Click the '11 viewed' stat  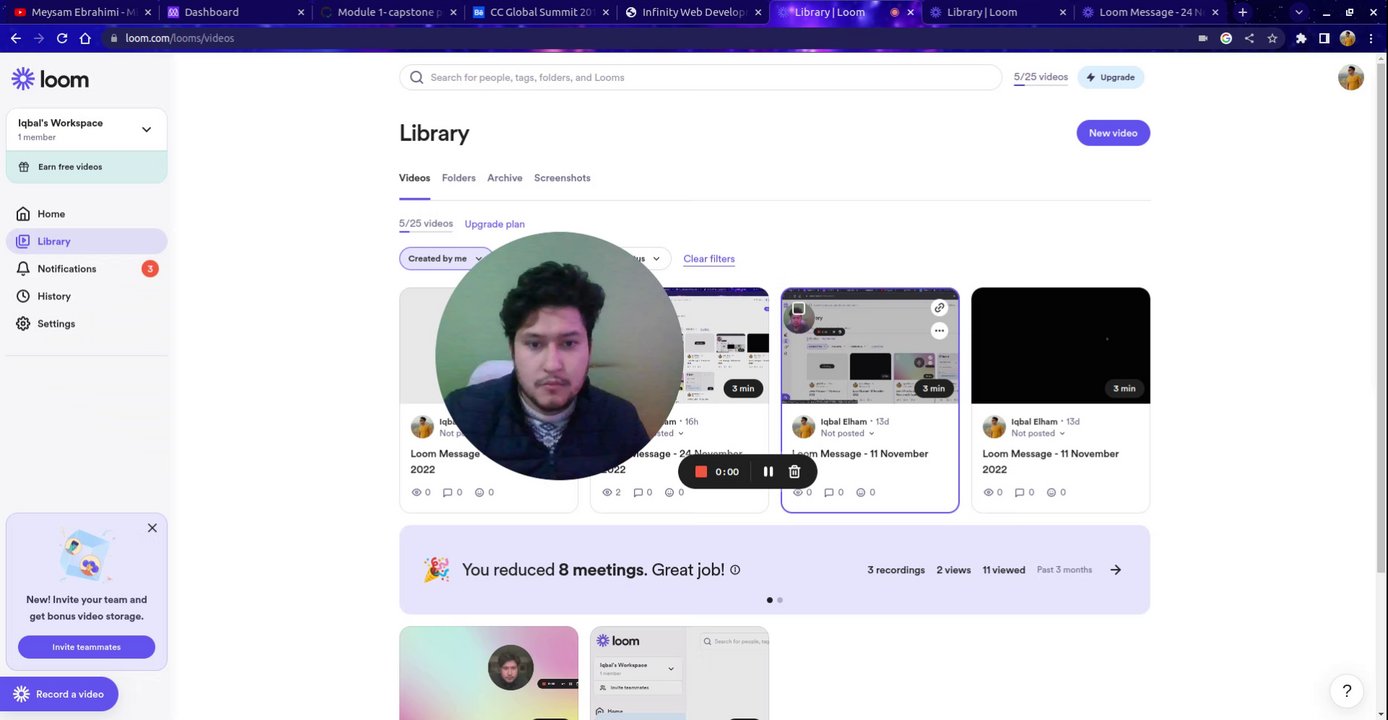pyautogui.click(x=1003, y=570)
